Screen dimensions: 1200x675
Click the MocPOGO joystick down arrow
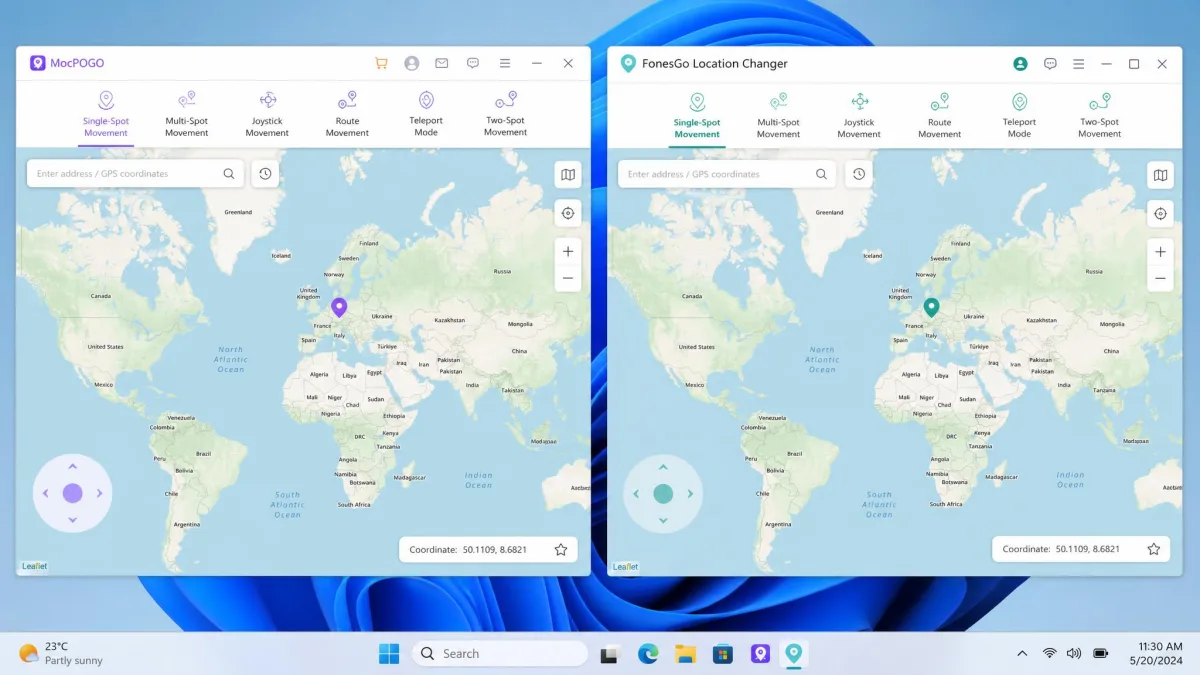click(72, 520)
